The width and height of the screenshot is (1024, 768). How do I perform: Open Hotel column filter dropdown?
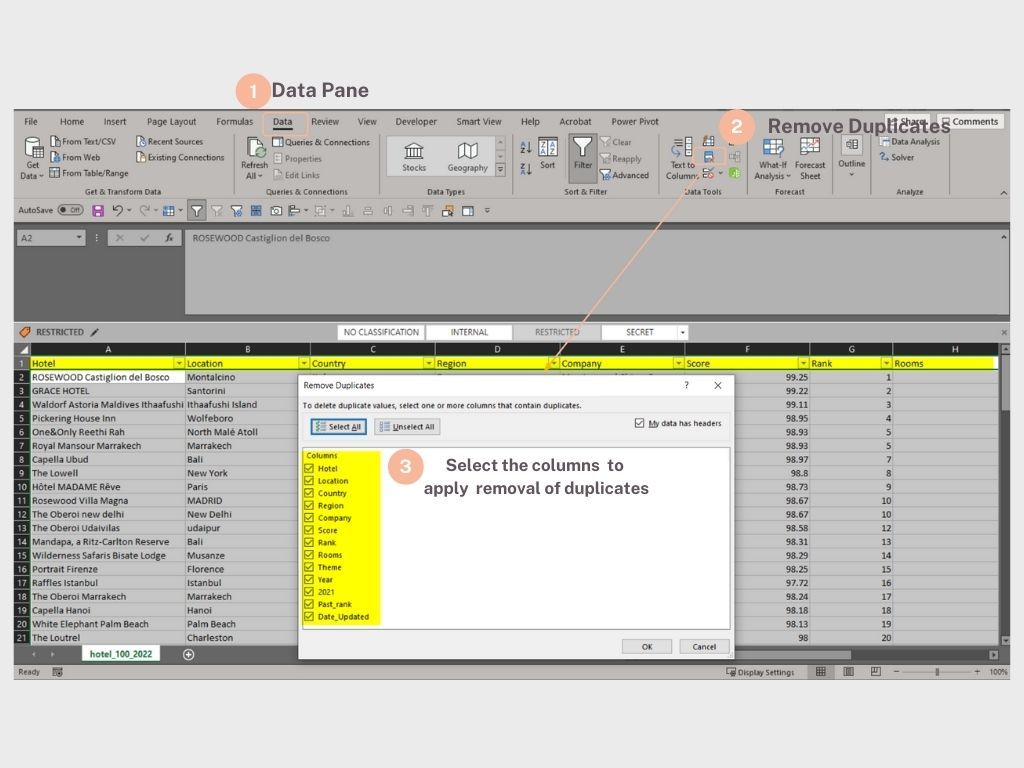coord(179,363)
